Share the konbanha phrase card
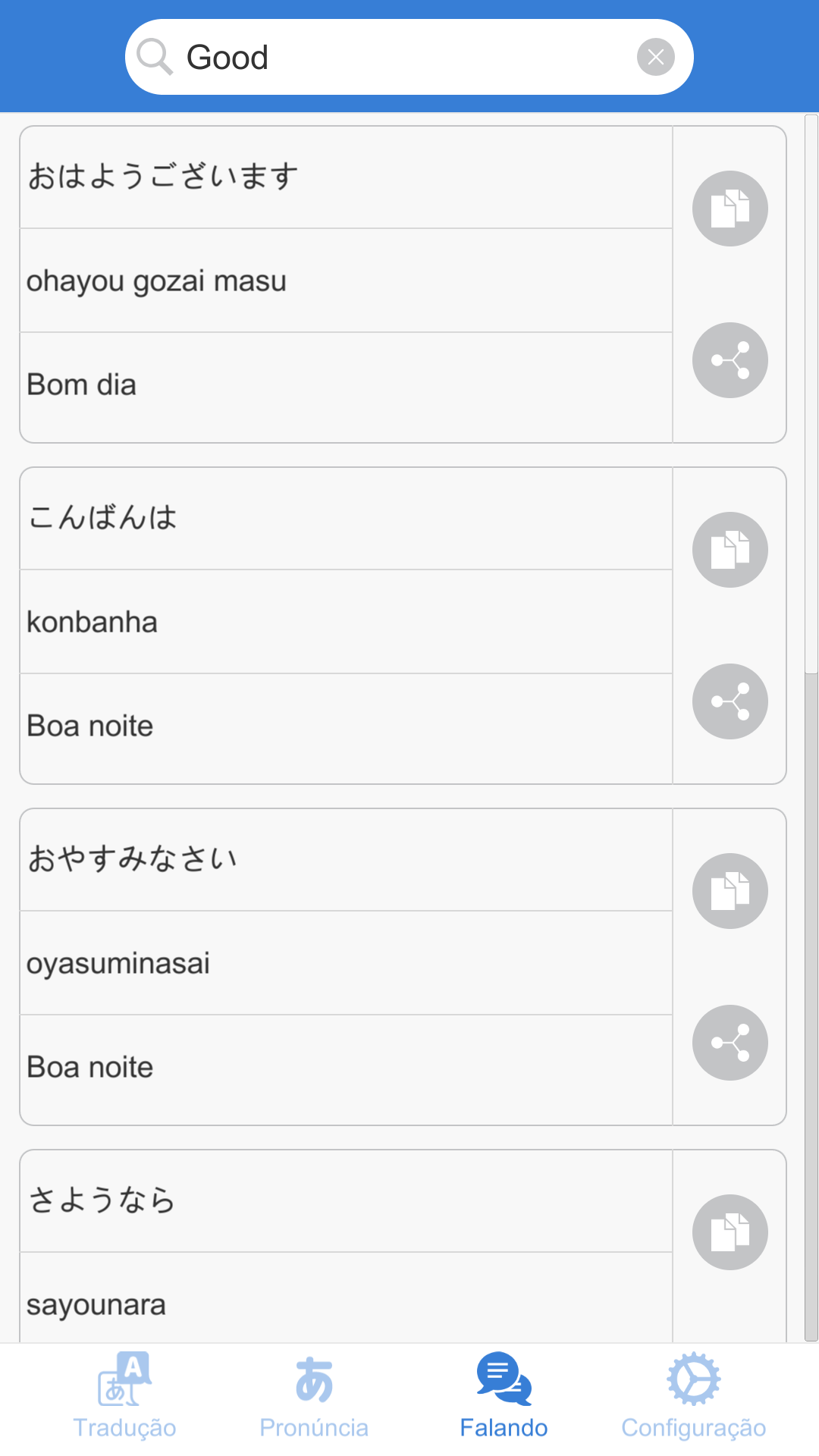This screenshot has height=1456, width=819. pos(730,701)
